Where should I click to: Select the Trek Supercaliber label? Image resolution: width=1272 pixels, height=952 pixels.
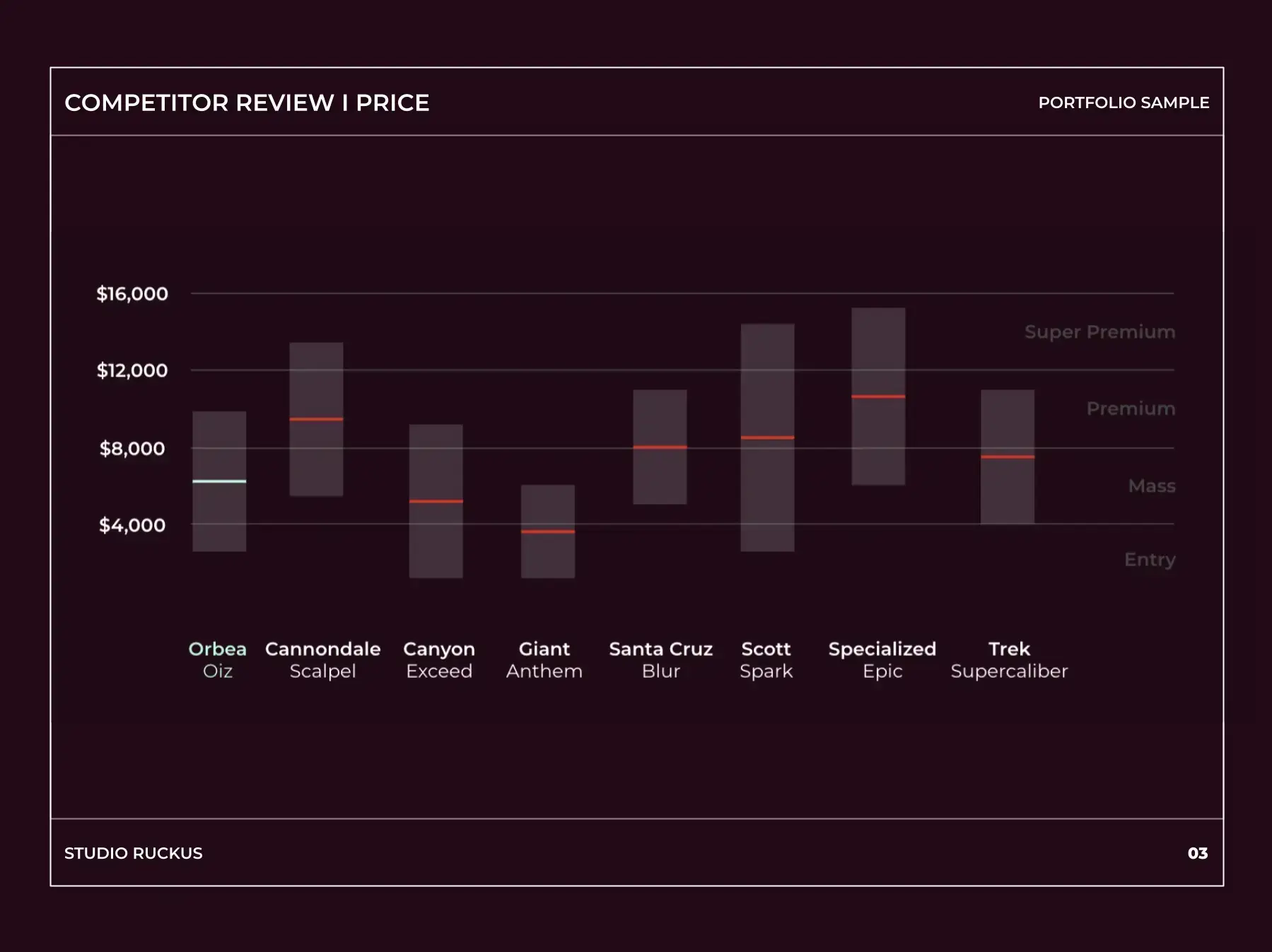coord(1008,659)
